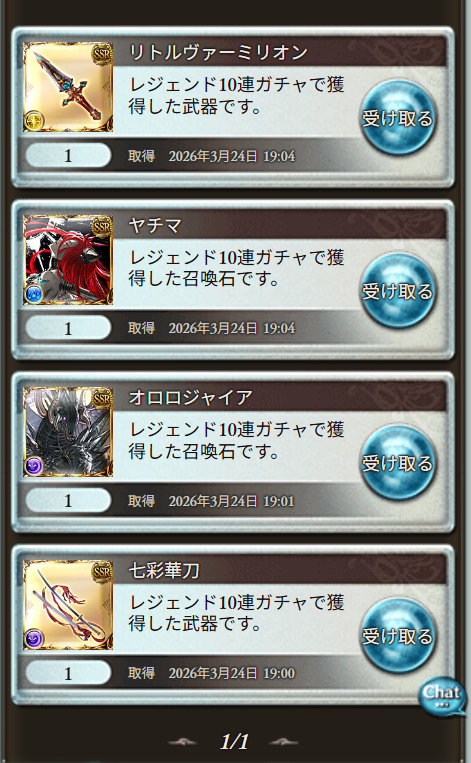Select the ヤチマ item title bar
471x763 pixels.
[279, 225]
